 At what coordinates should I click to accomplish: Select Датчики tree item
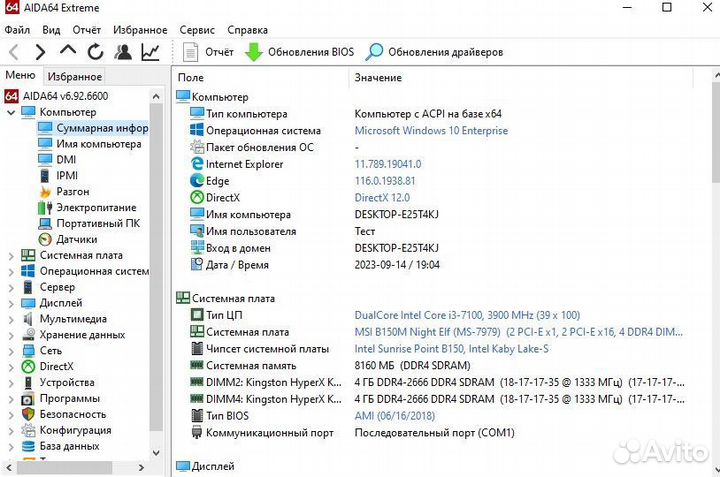point(76,239)
